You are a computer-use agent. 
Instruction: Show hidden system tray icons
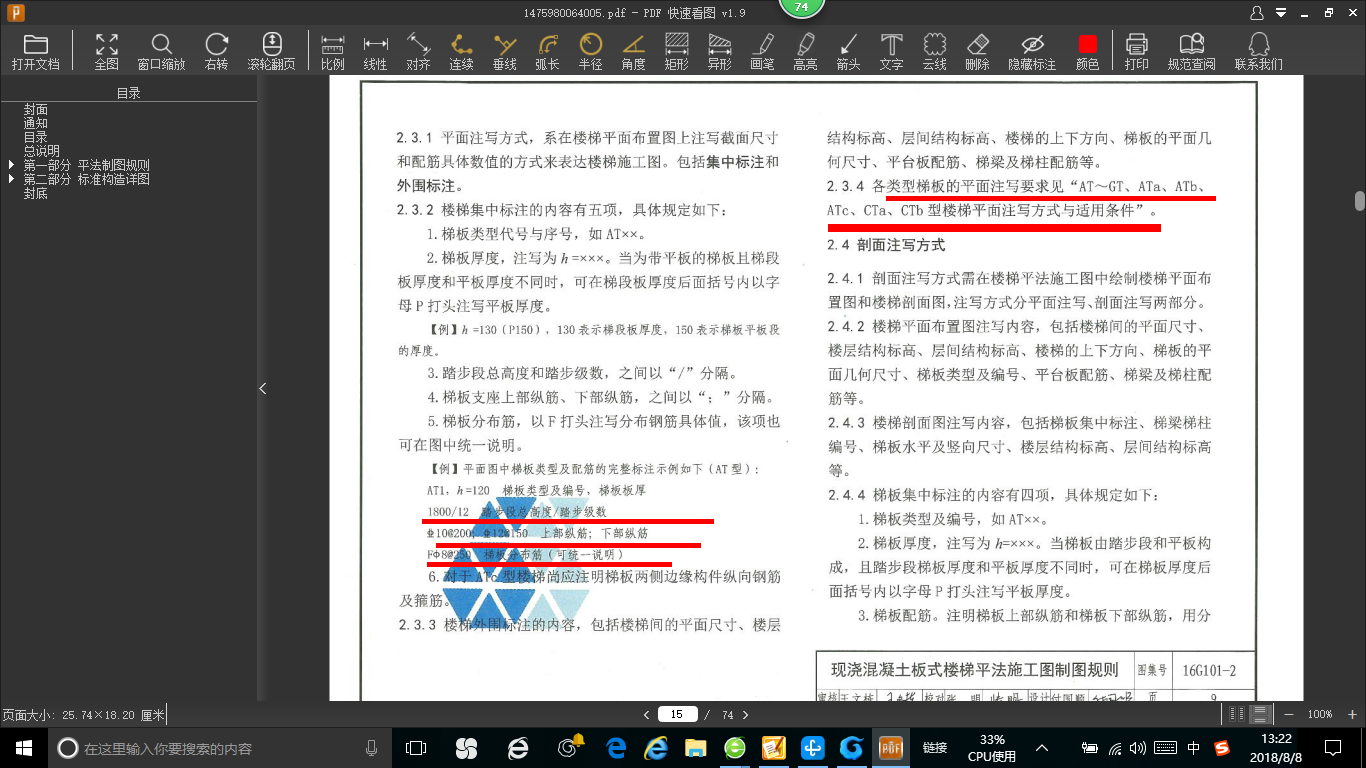pyautogui.click(x=1042, y=747)
